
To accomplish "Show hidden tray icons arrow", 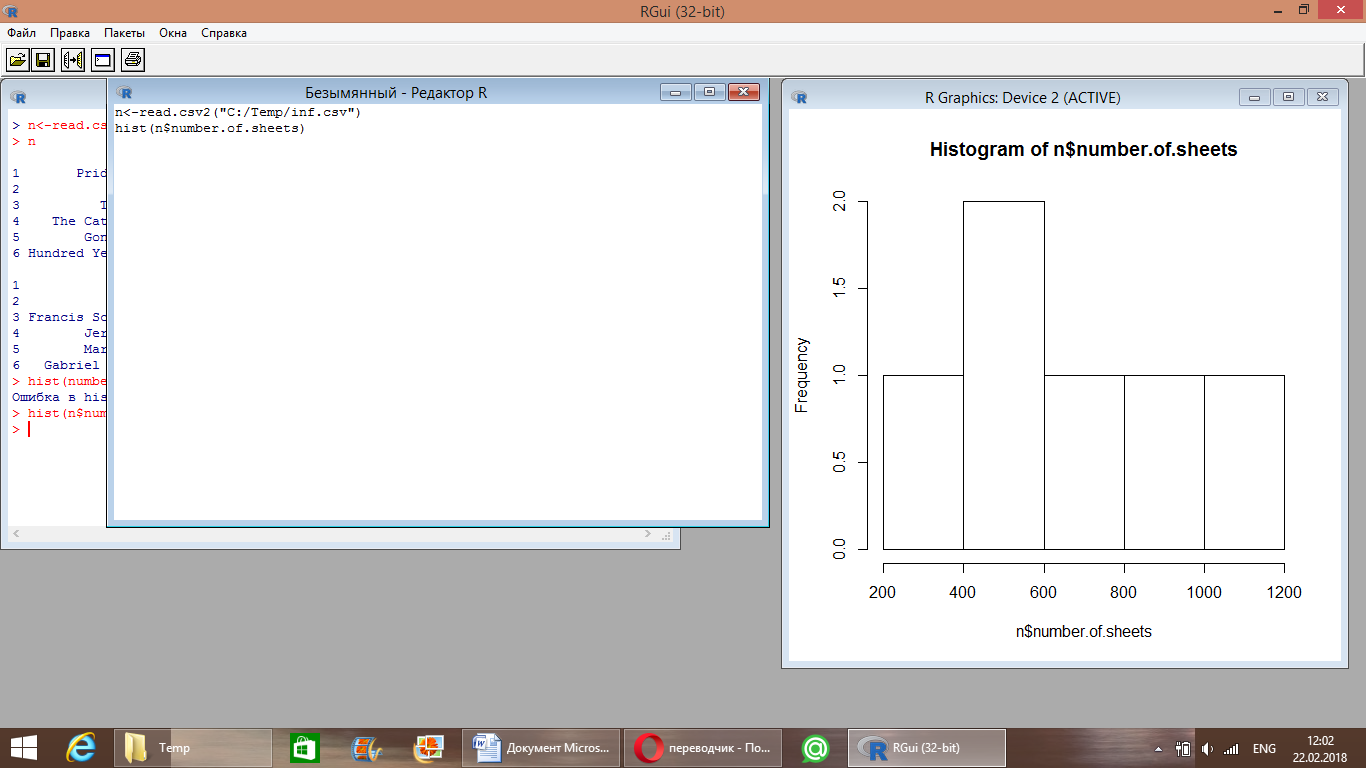I will 1159,748.
